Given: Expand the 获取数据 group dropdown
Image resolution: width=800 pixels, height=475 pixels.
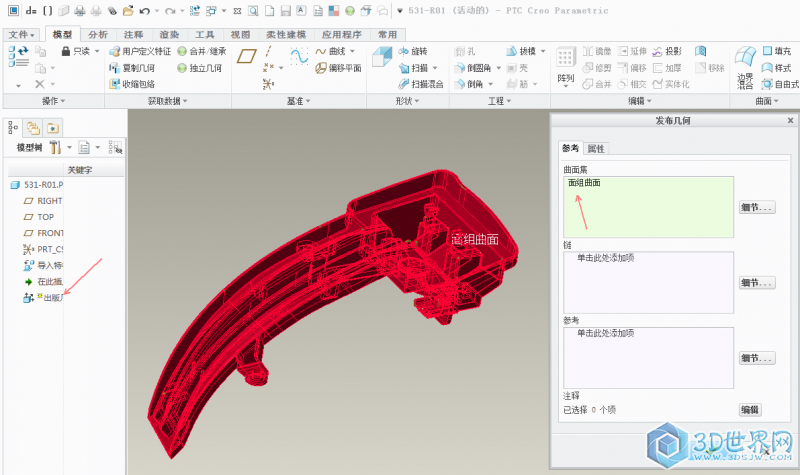Looking at the screenshot, I should pos(168,101).
